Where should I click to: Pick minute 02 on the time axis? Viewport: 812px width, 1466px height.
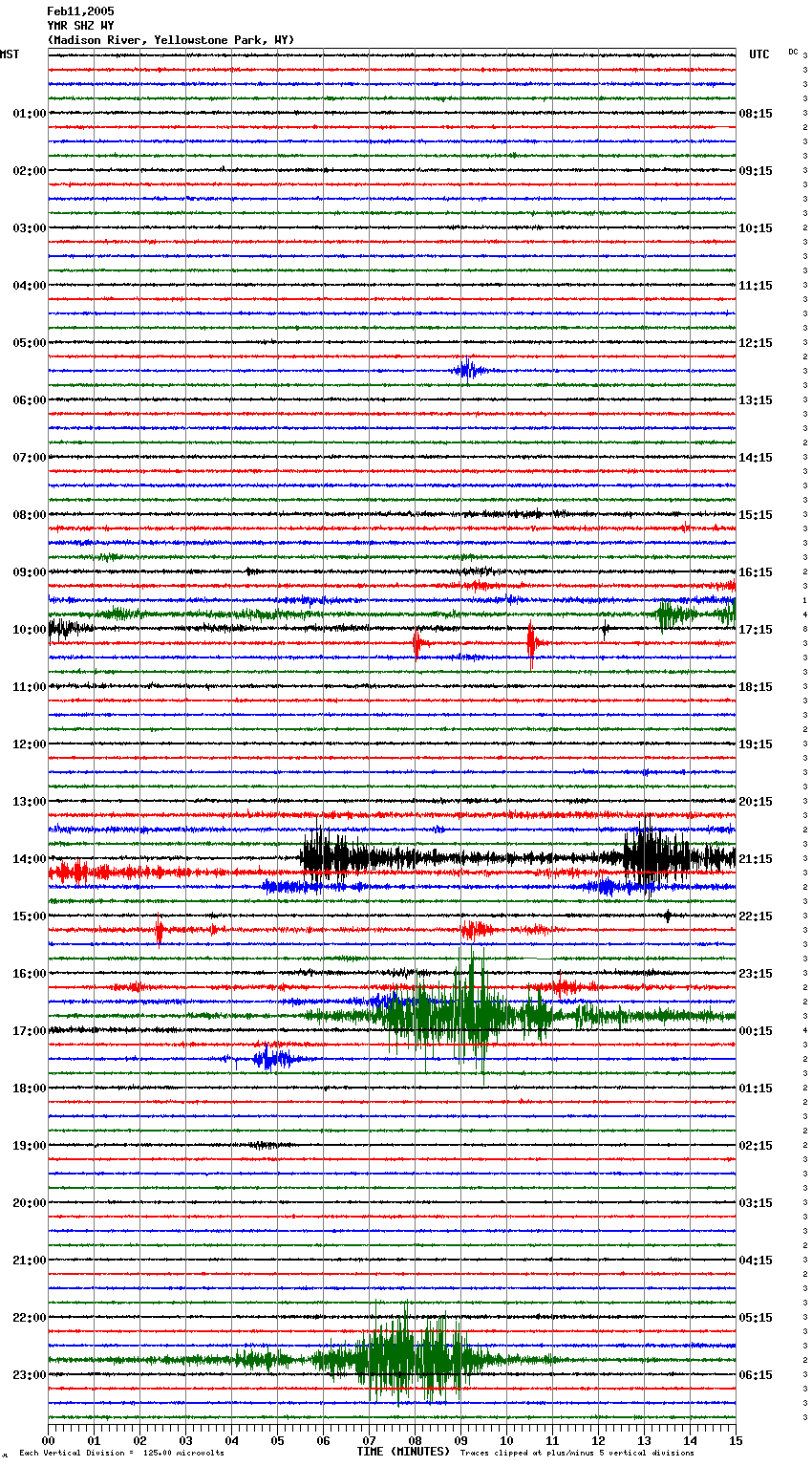[x=139, y=1440]
